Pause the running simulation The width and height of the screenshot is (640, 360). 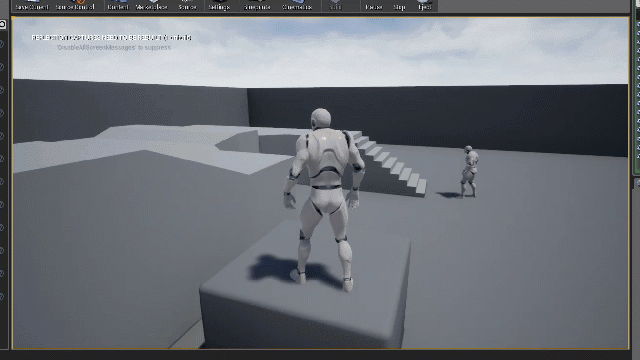[373, 6]
